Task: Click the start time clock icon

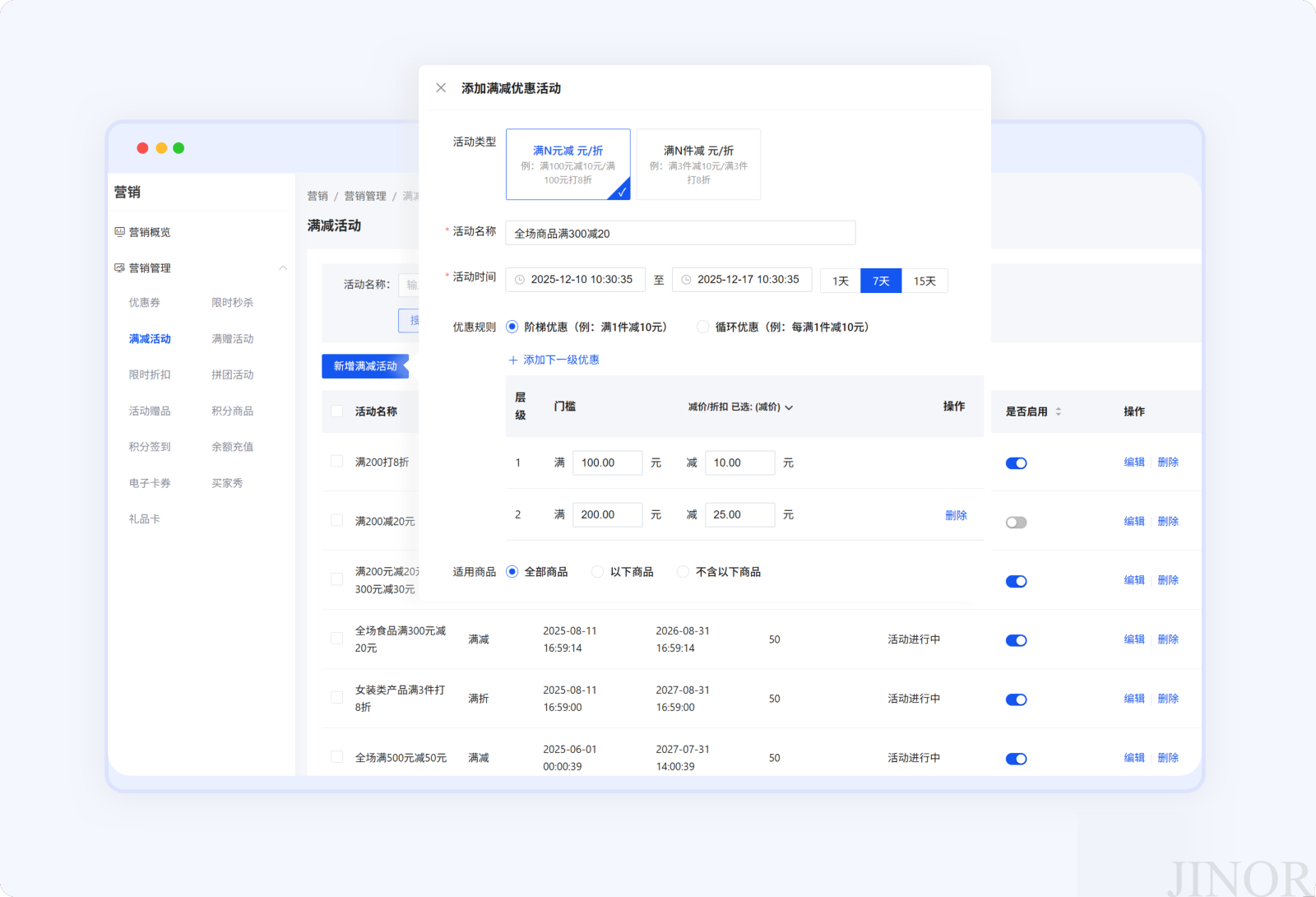Action: pos(520,280)
